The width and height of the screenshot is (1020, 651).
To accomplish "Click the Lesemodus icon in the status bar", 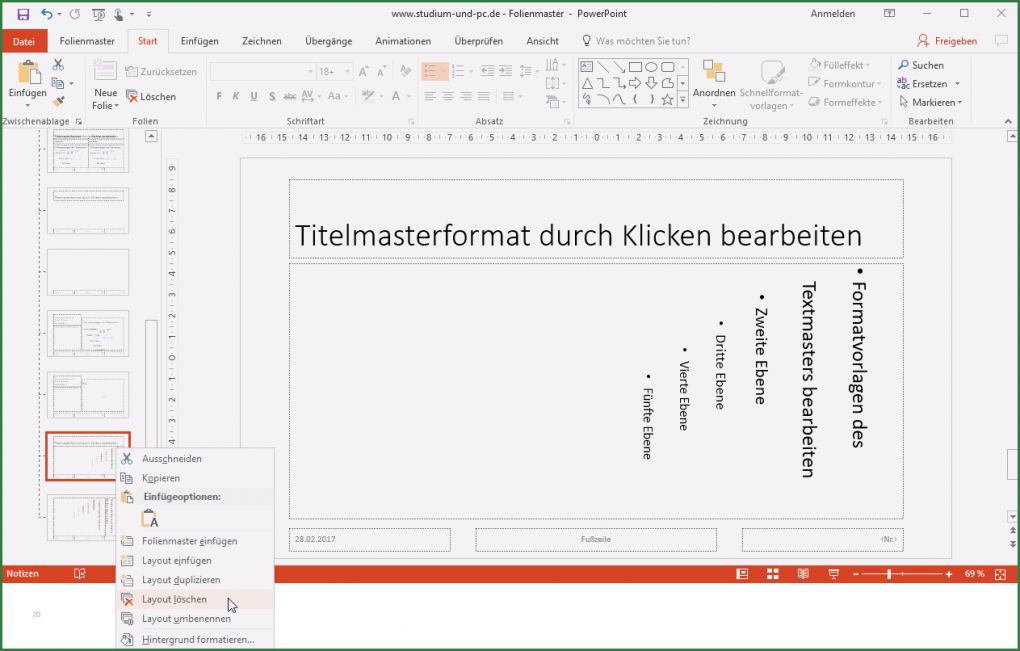I will click(x=802, y=574).
